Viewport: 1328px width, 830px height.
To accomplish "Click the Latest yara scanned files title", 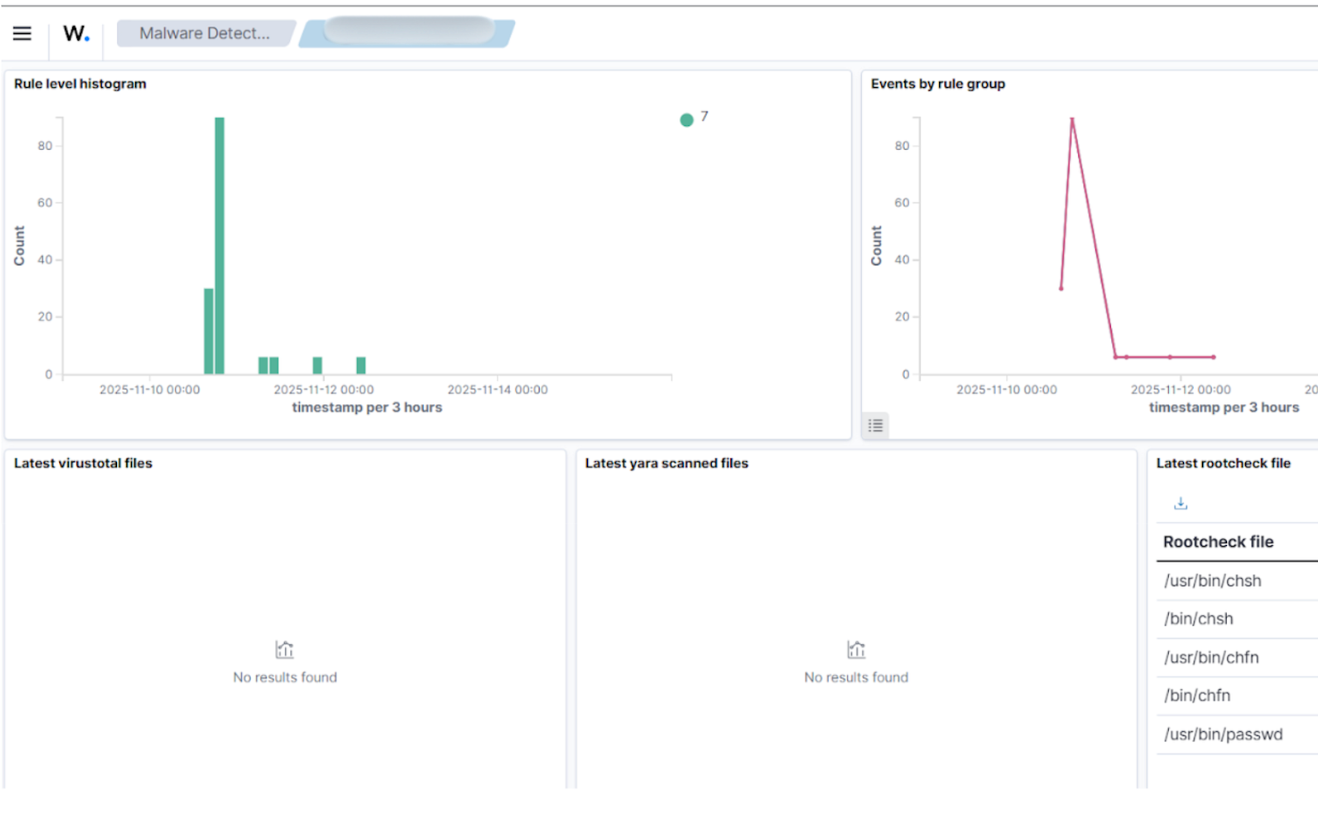I will point(666,463).
